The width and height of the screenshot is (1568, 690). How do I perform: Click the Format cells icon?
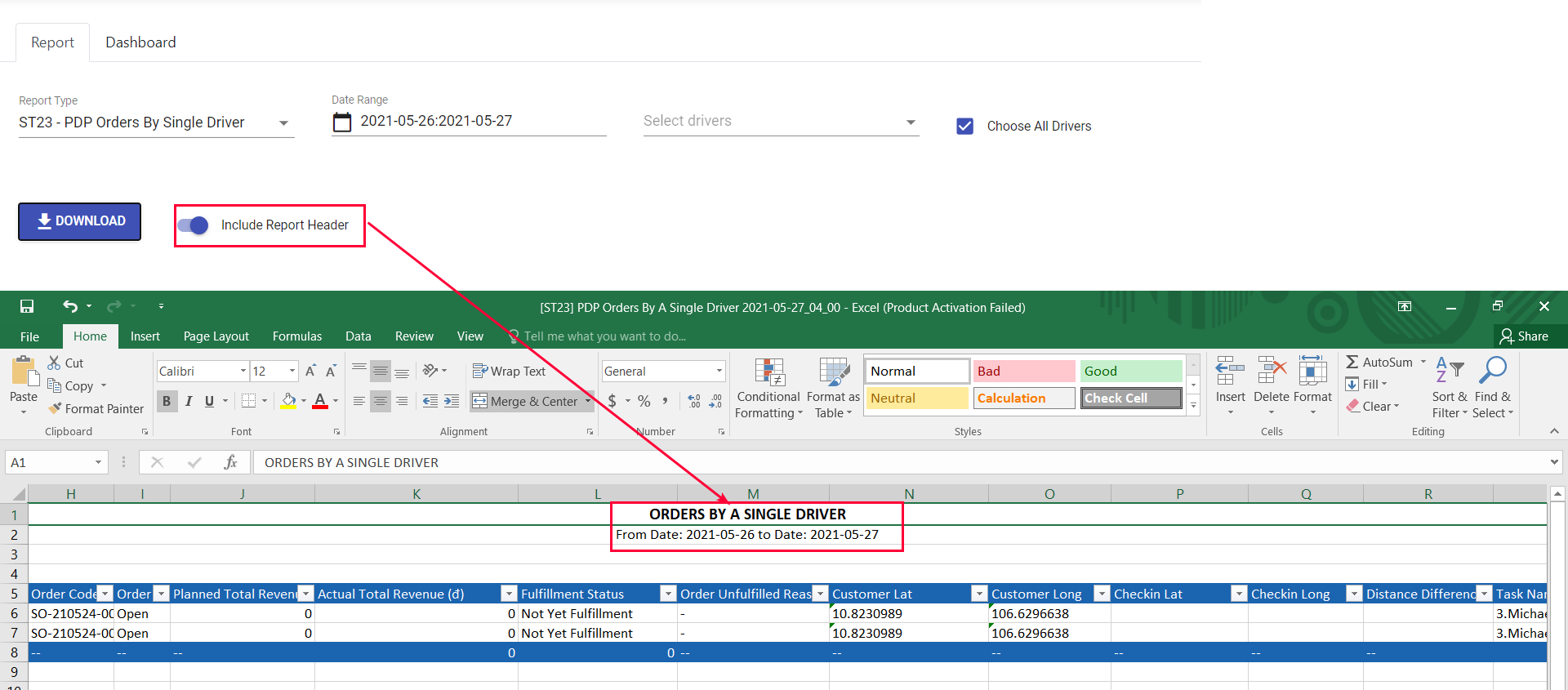tap(1312, 371)
